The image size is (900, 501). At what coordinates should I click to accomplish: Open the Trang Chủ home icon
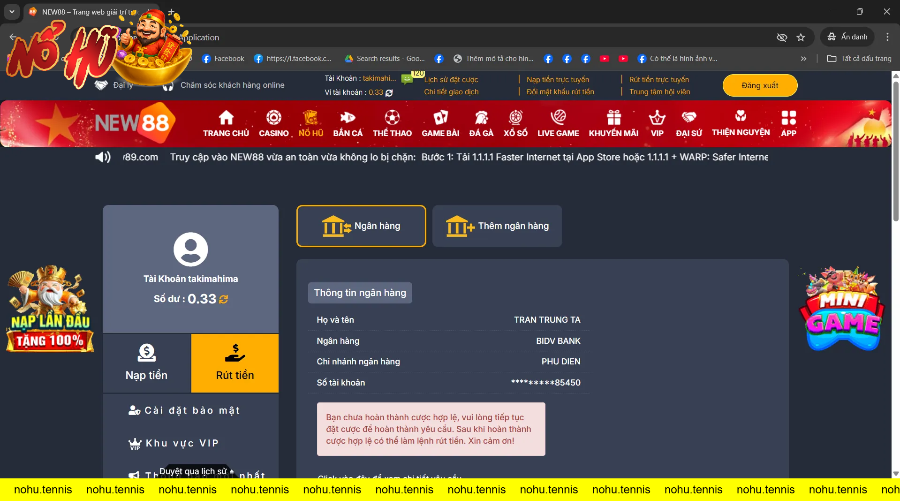[x=226, y=118]
